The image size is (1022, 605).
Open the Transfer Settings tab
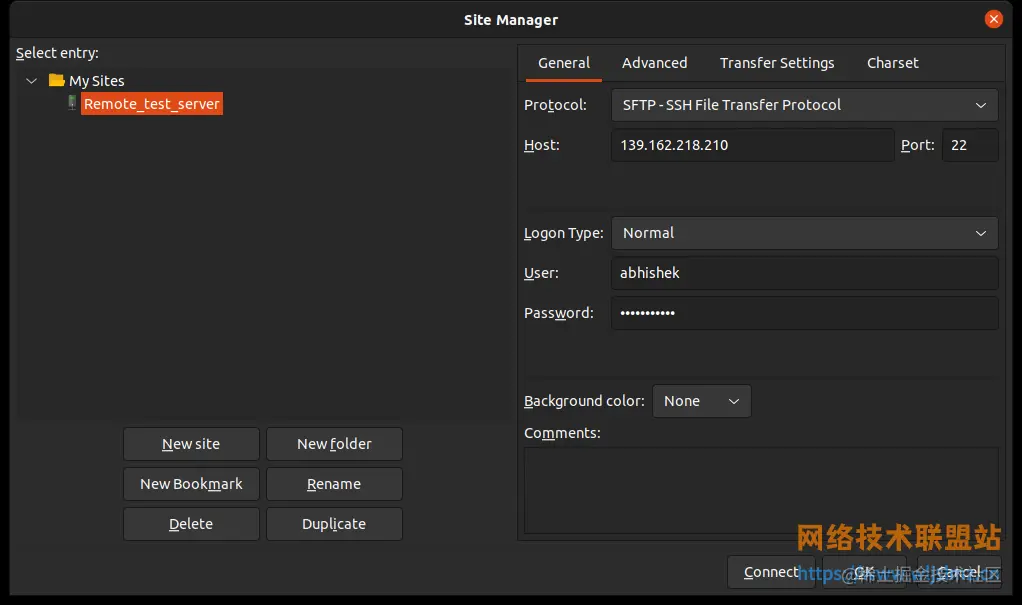pos(777,63)
